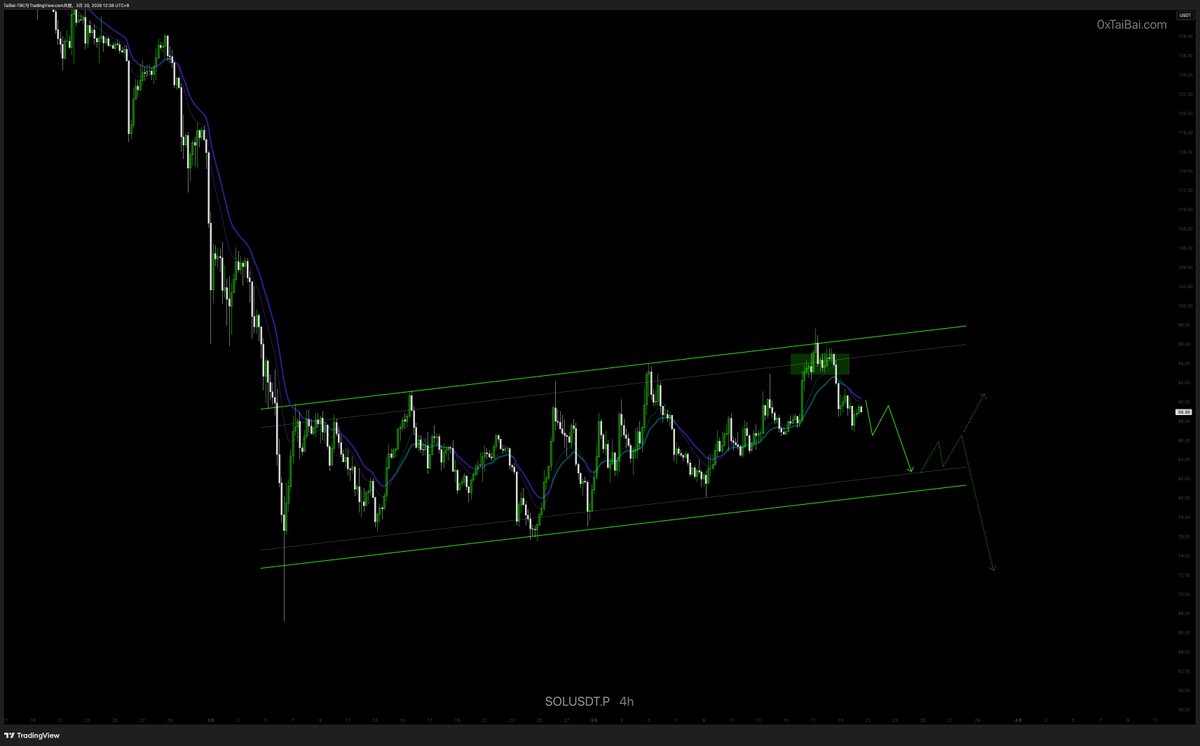Click the 4h interval label
1200x746 pixels.
[626, 700]
